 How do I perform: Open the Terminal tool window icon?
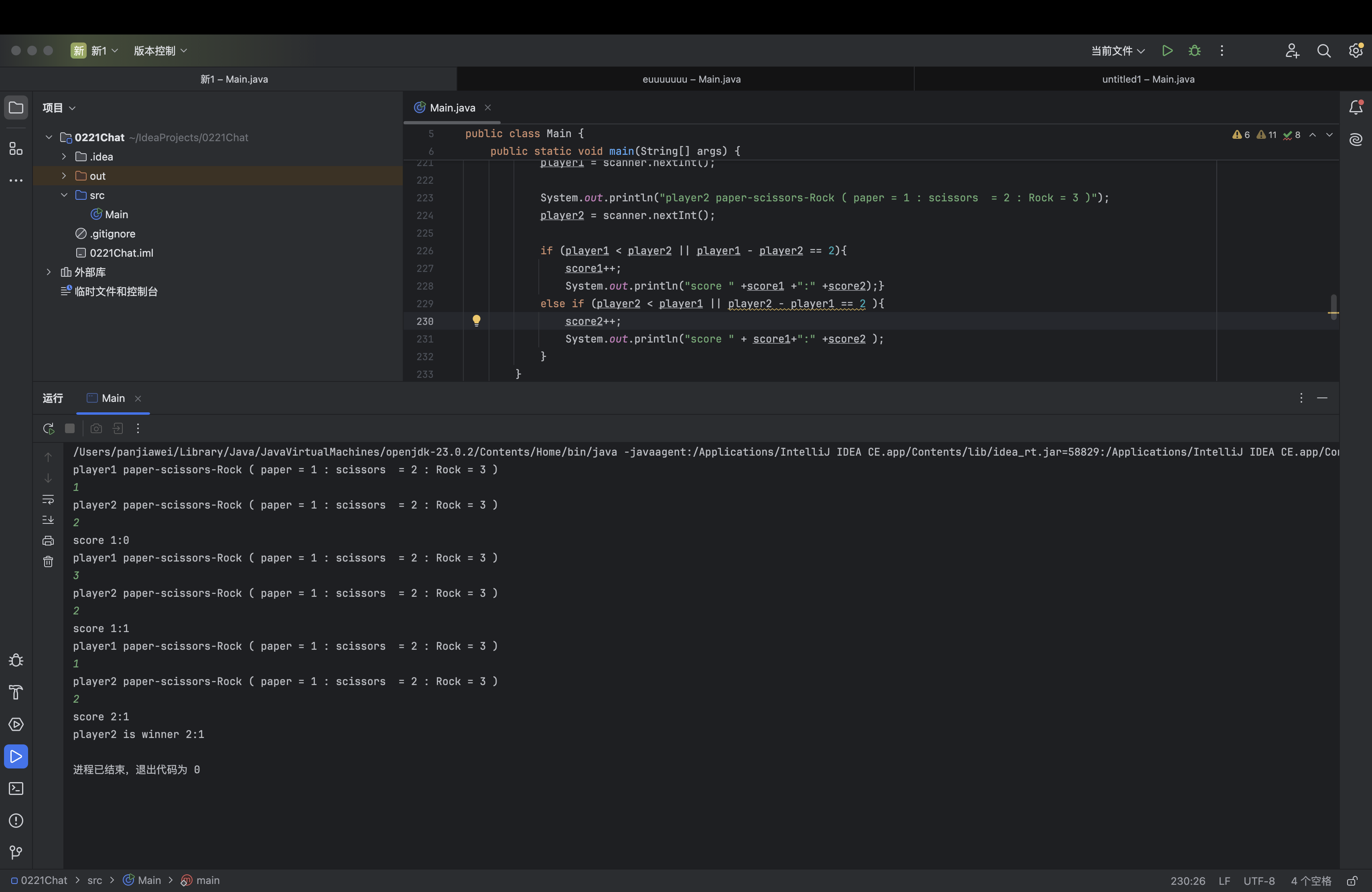(x=16, y=789)
